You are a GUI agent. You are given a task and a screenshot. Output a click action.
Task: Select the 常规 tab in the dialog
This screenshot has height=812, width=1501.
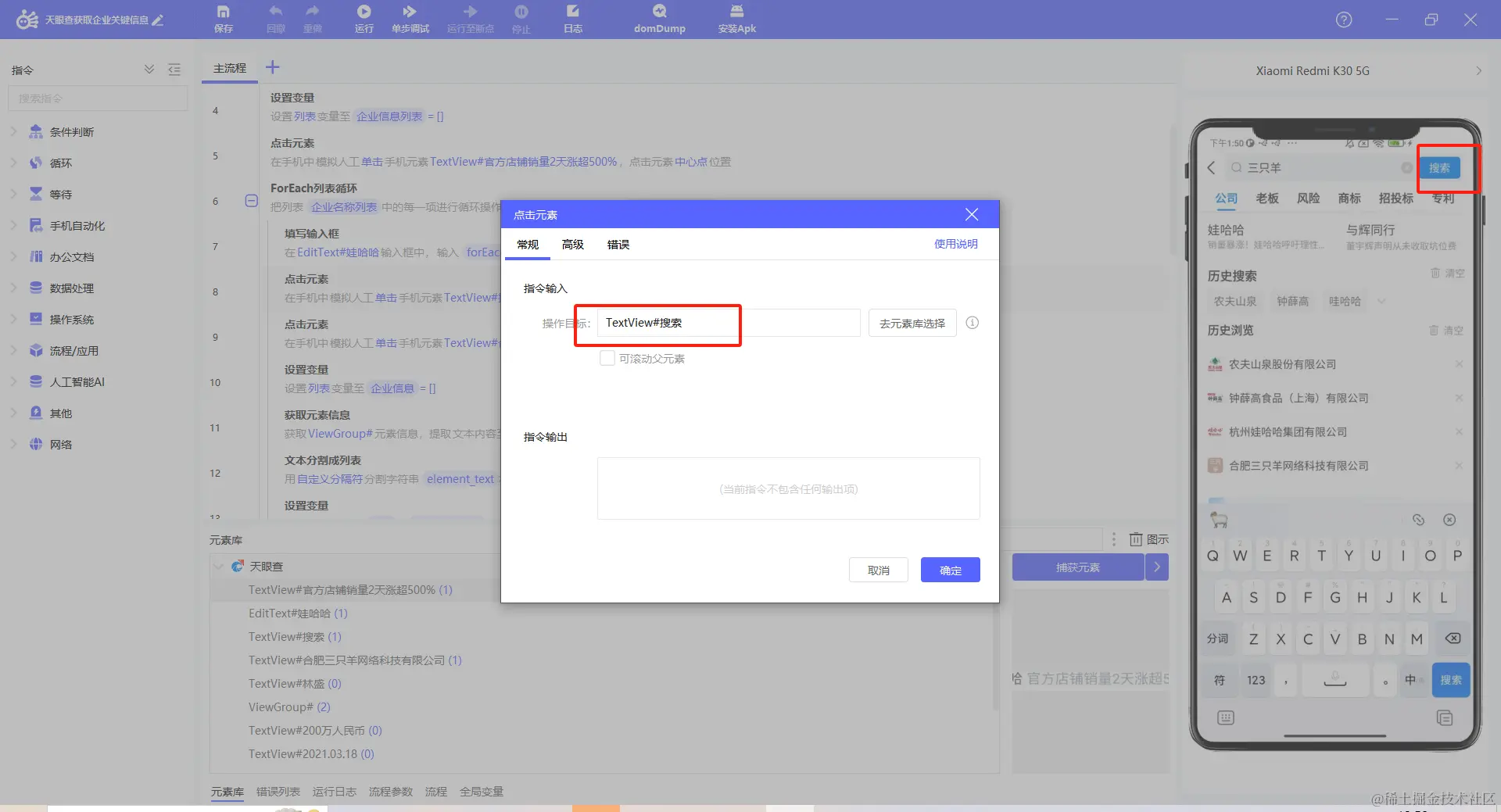(528, 245)
